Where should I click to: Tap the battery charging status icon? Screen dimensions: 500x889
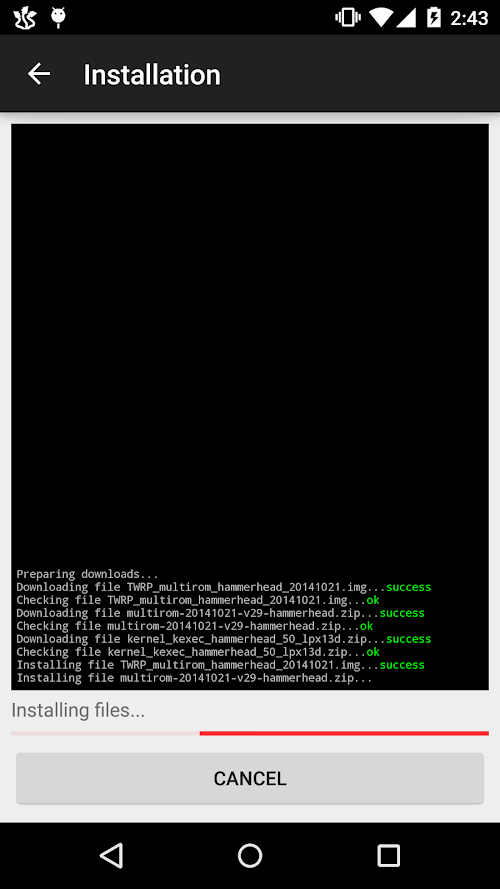click(433, 18)
